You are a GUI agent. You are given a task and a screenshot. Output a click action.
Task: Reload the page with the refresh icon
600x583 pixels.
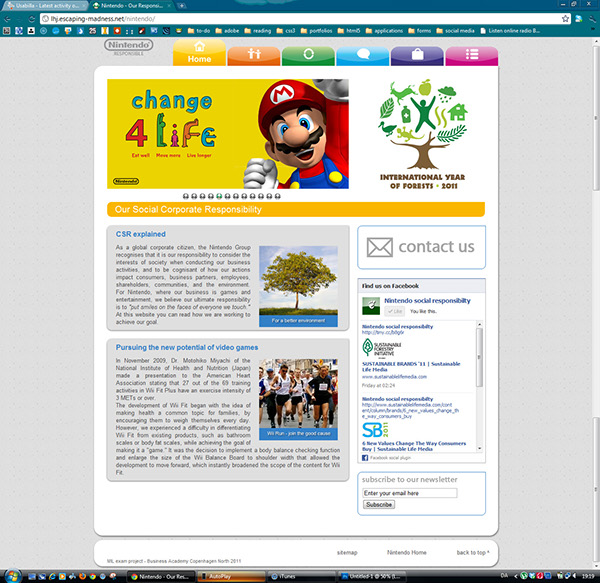pos(31,19)
